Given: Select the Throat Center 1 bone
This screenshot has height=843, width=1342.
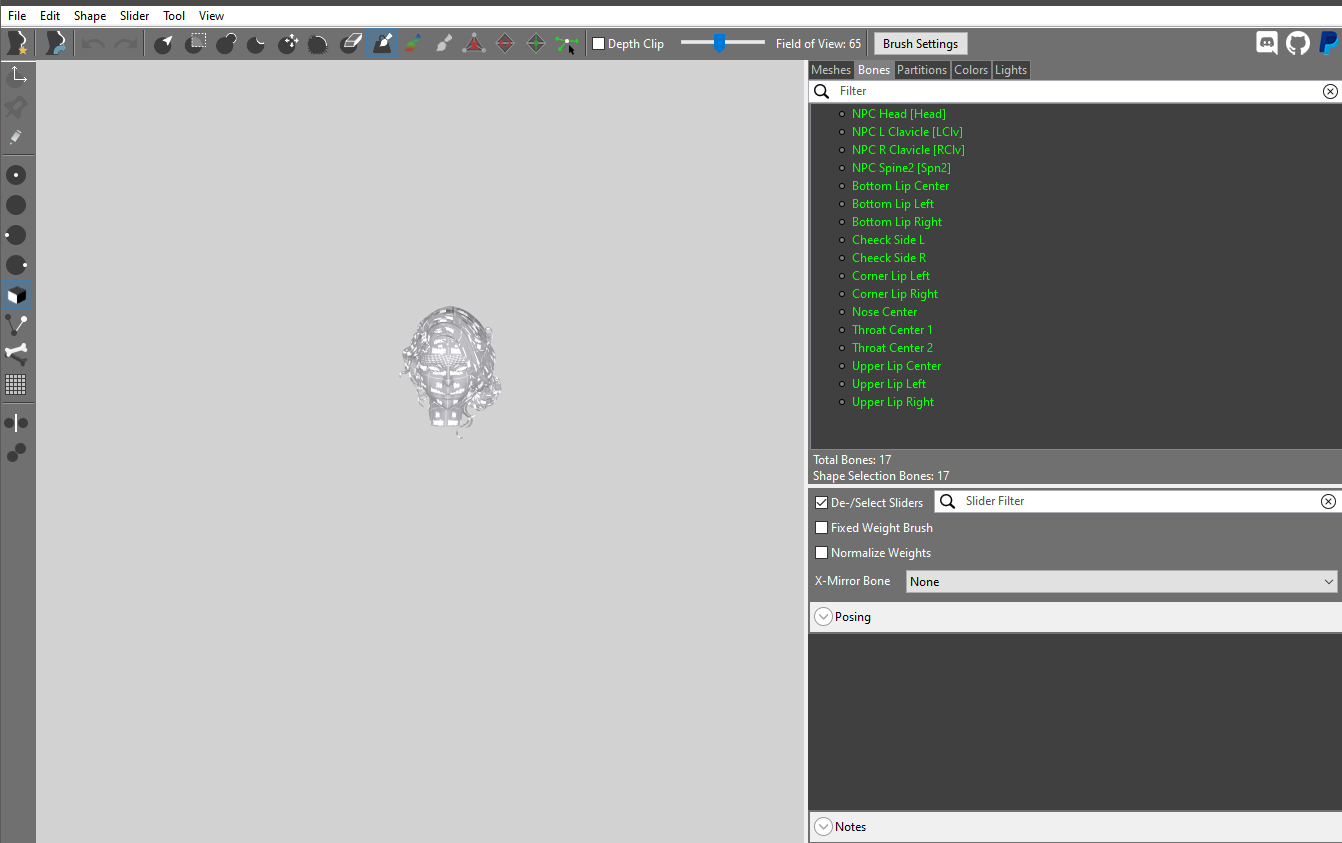Looking at the screenshot, I should point(892,330).
